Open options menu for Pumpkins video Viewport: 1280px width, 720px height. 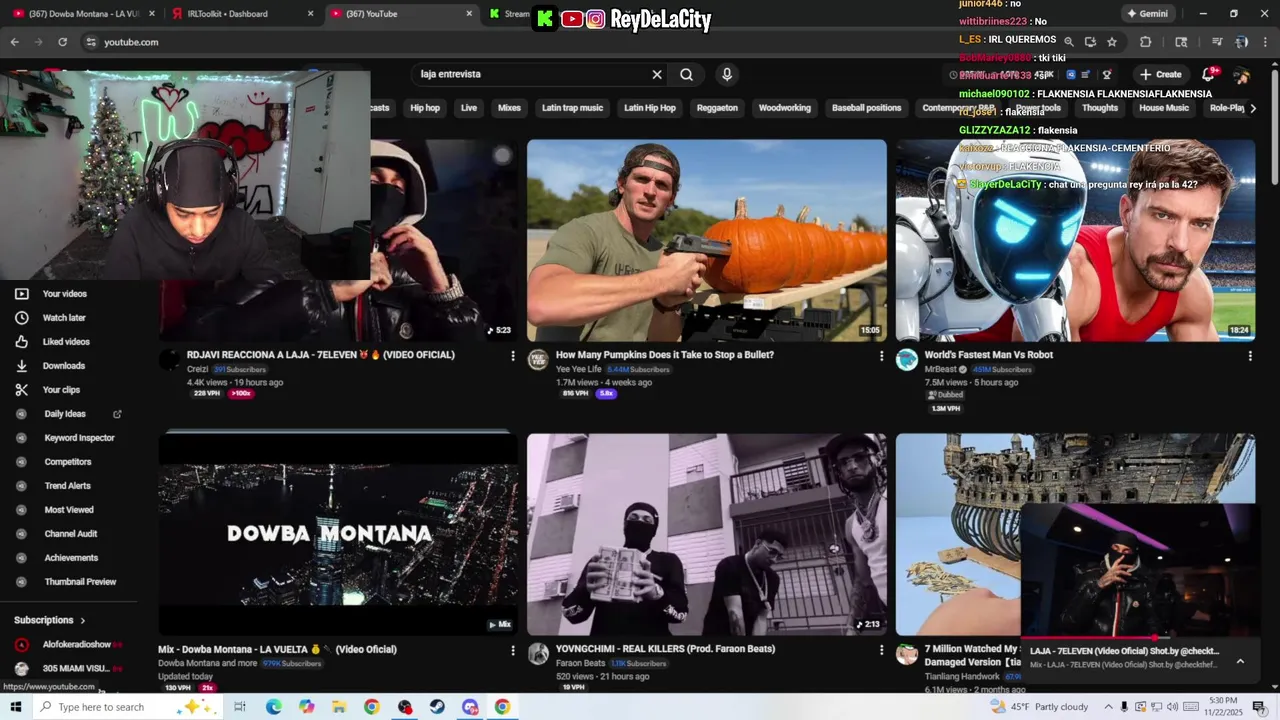(x=881, y=356)
